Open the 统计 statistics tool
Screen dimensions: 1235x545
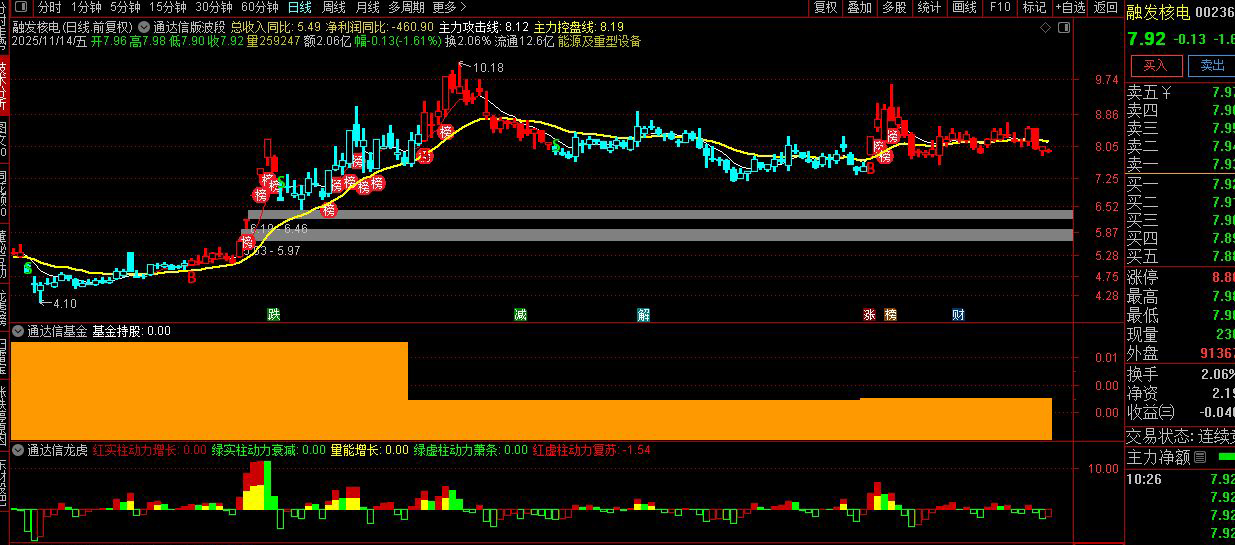click(929, 7)
